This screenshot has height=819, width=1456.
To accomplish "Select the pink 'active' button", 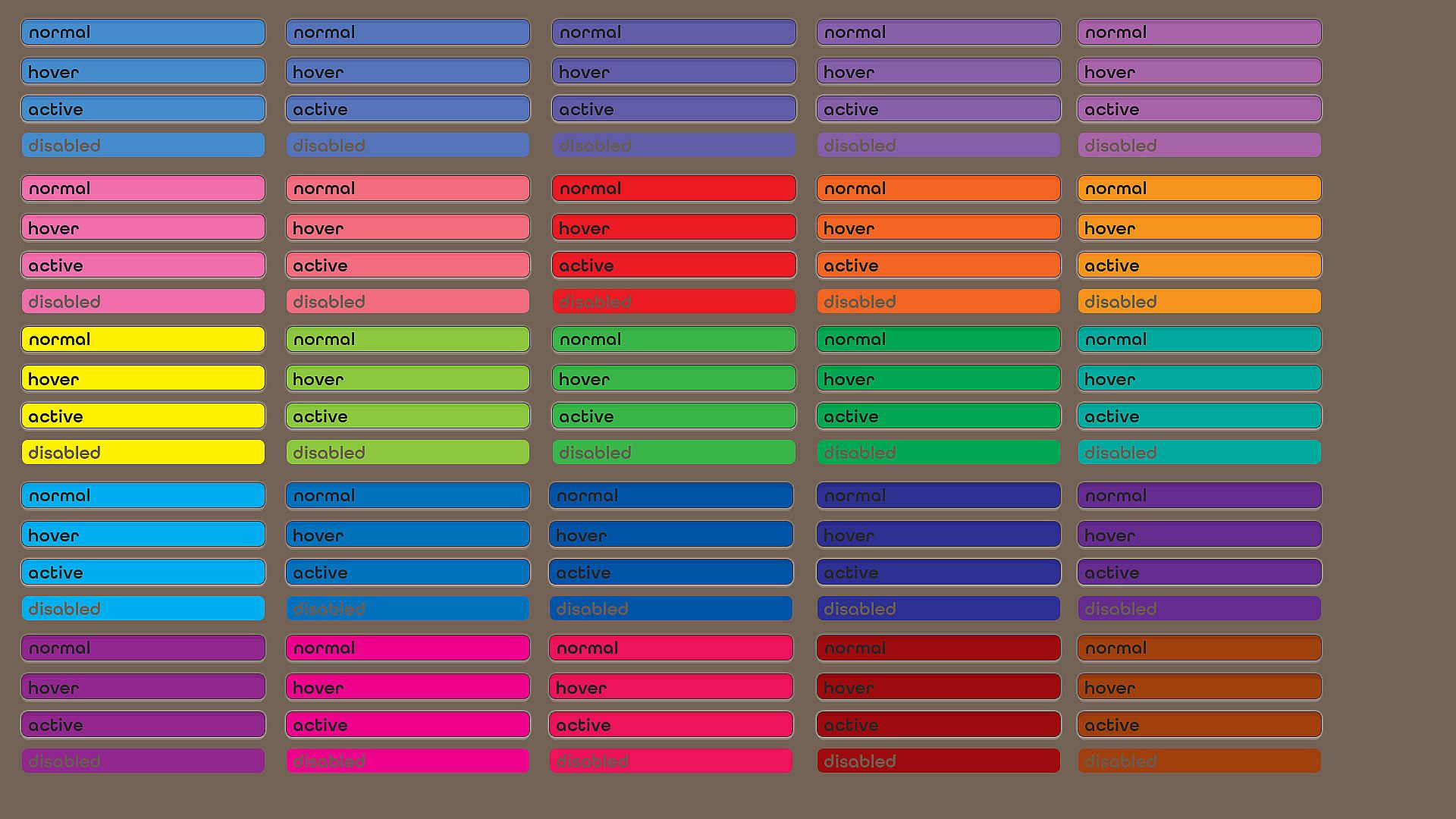I will pyautogui.click(x=143, y=265).
